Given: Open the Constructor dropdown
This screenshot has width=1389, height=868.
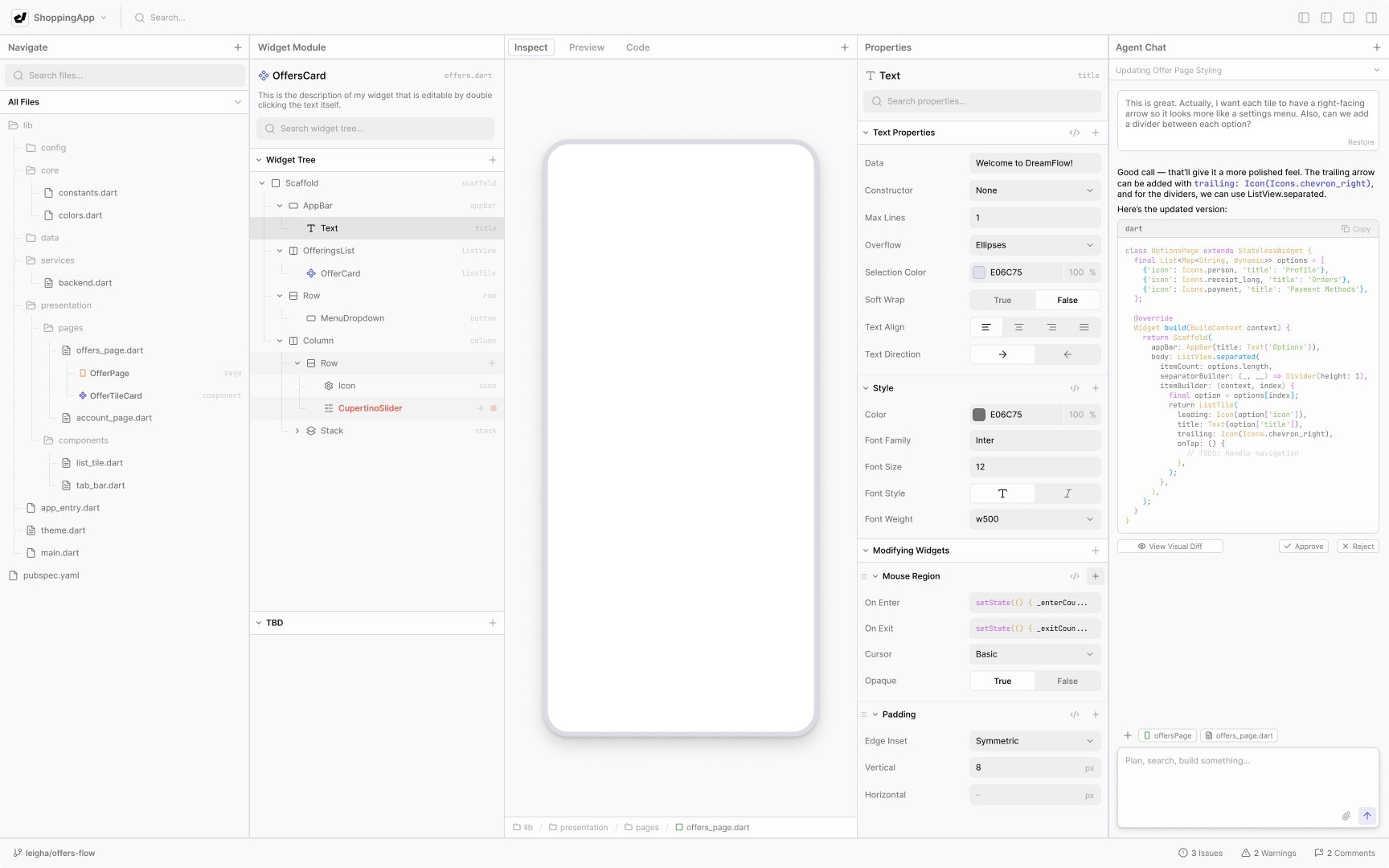Looking at the screenshot, I should tap(1035, 190).
